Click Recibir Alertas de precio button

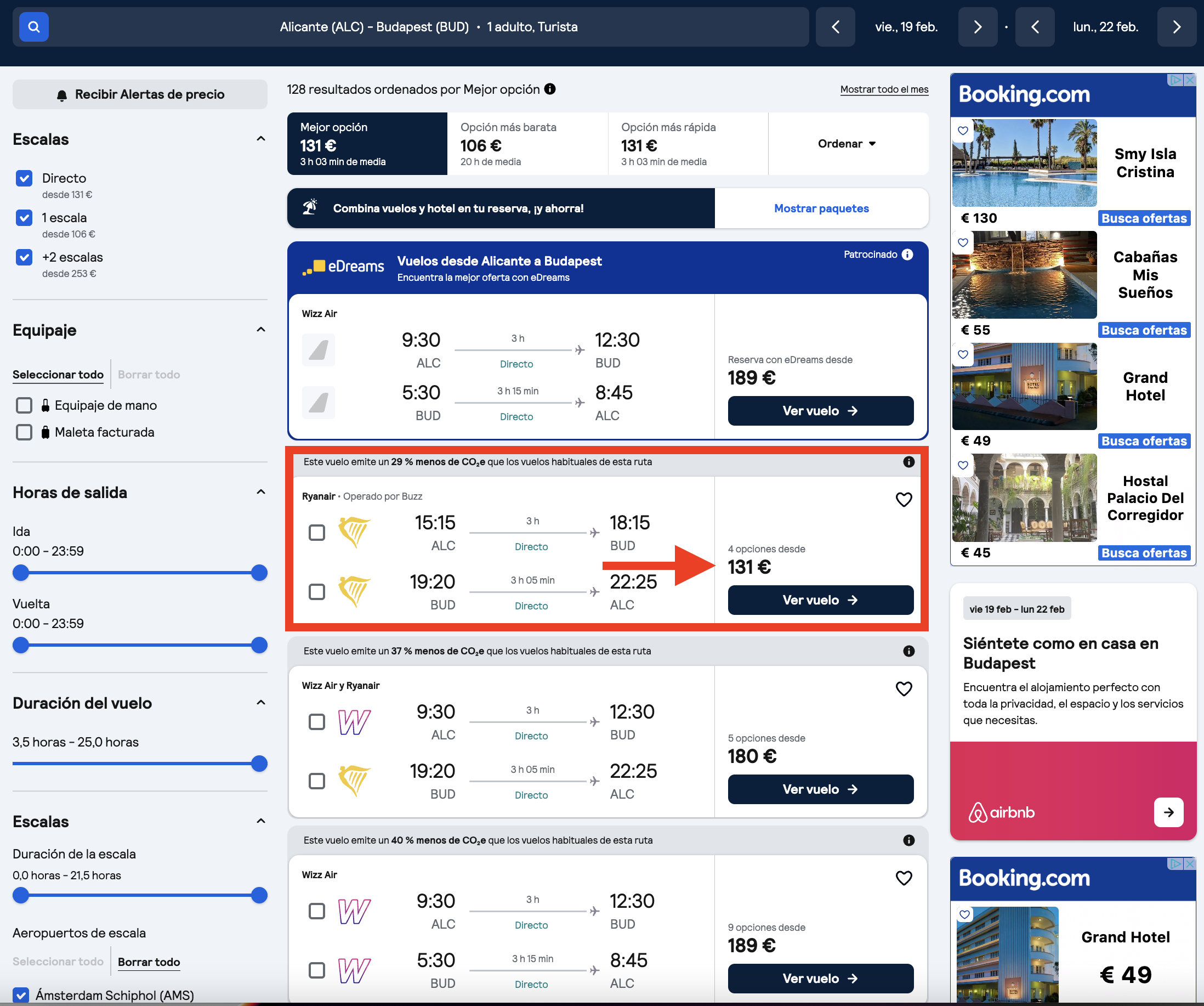click(x=140, y=95)
